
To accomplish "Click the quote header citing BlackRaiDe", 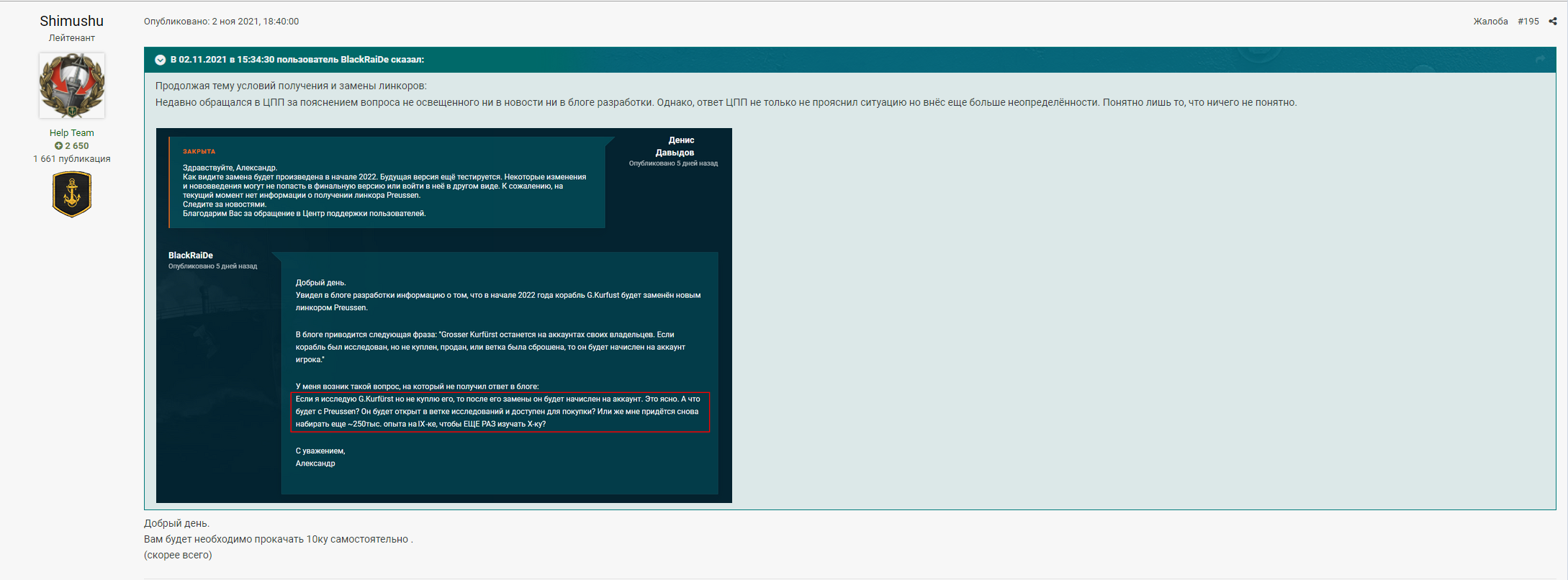I will [297, 60].
